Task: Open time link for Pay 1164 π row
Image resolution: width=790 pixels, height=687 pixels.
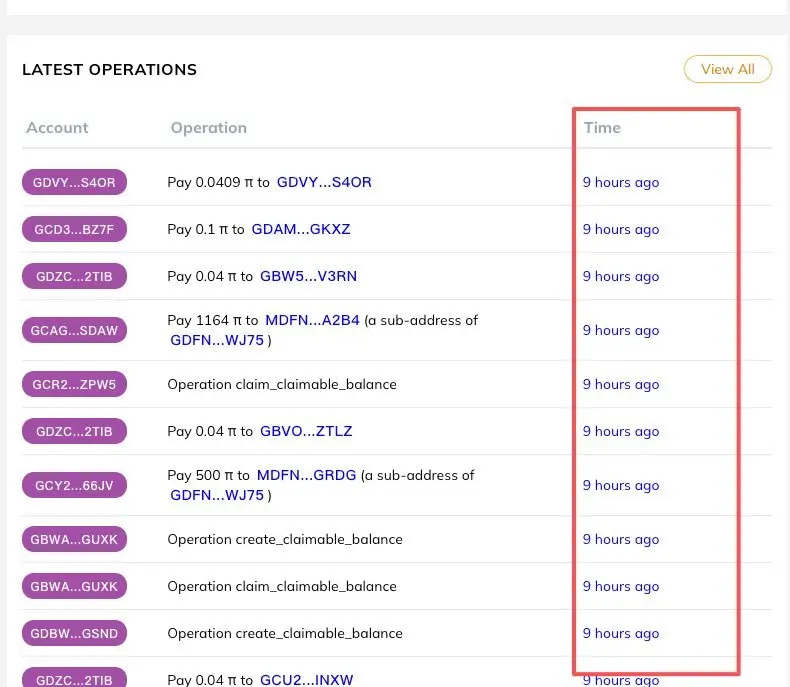Action: pos(621,330)
